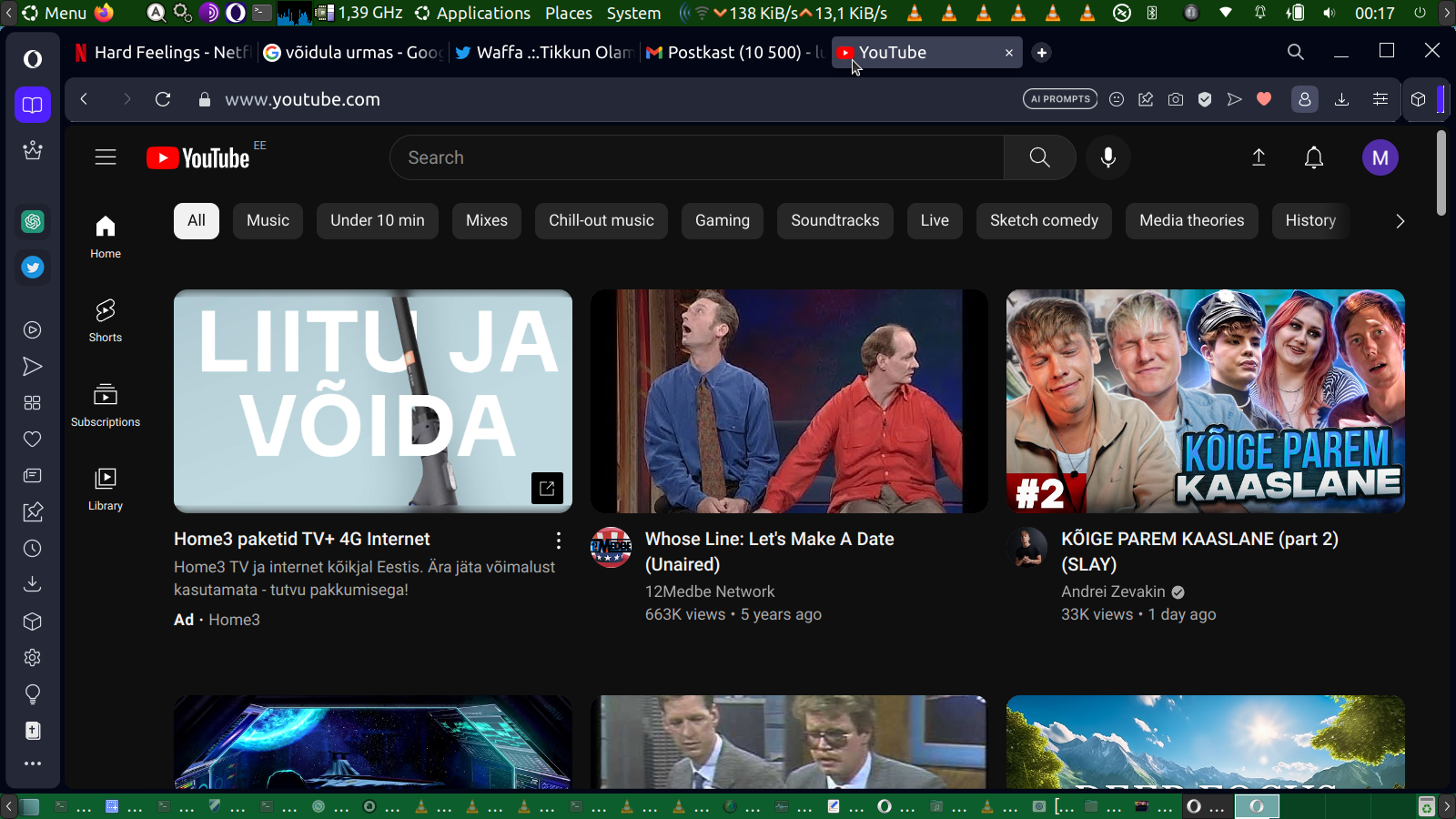Open KÕIGE PAREM KAASLANE (part 2) video title

[x=1199, y=551]
